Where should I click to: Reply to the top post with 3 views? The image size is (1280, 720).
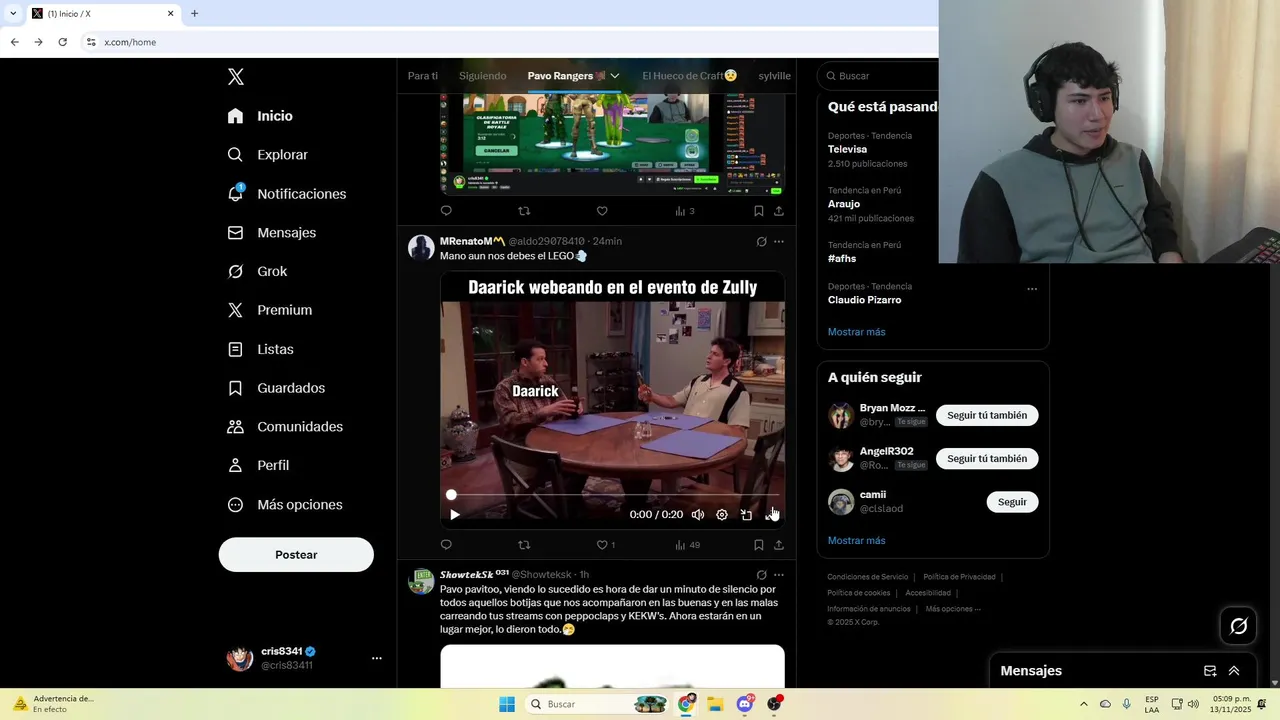446,211
